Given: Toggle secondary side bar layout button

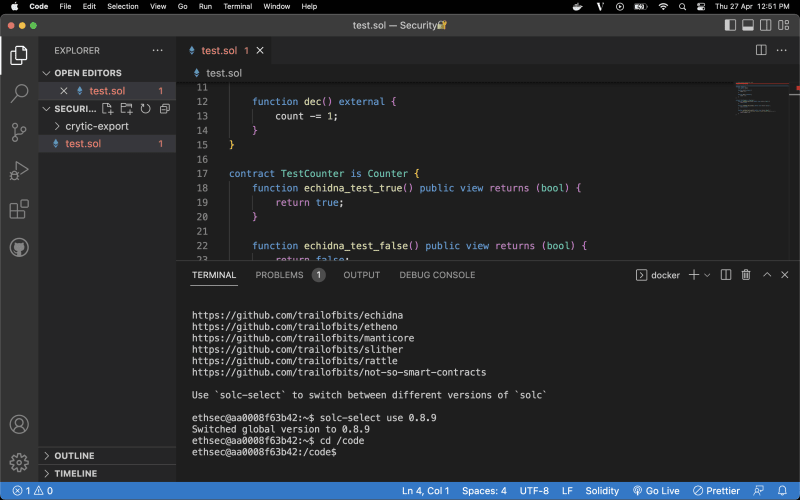Looking at the screenshot, I should click(766, 25).
